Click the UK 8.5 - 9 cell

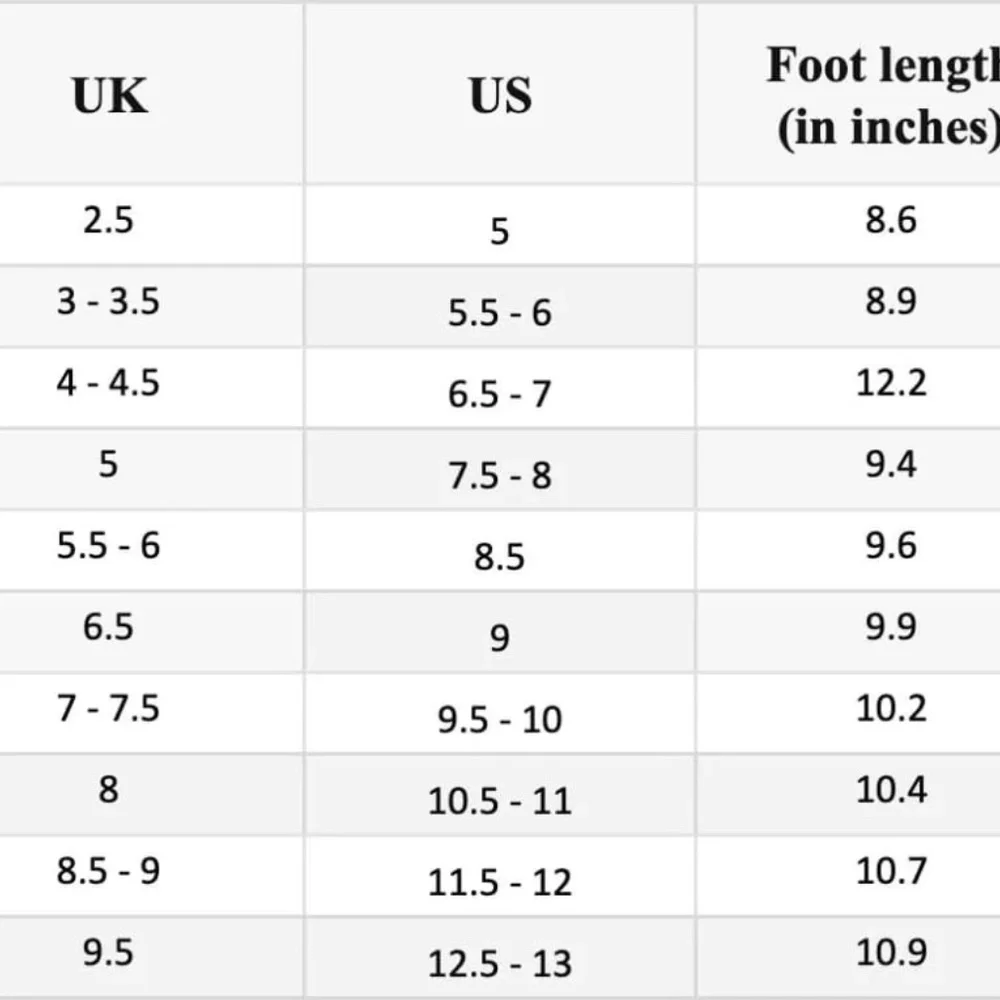pyautogui.click(x=108, y=871)
